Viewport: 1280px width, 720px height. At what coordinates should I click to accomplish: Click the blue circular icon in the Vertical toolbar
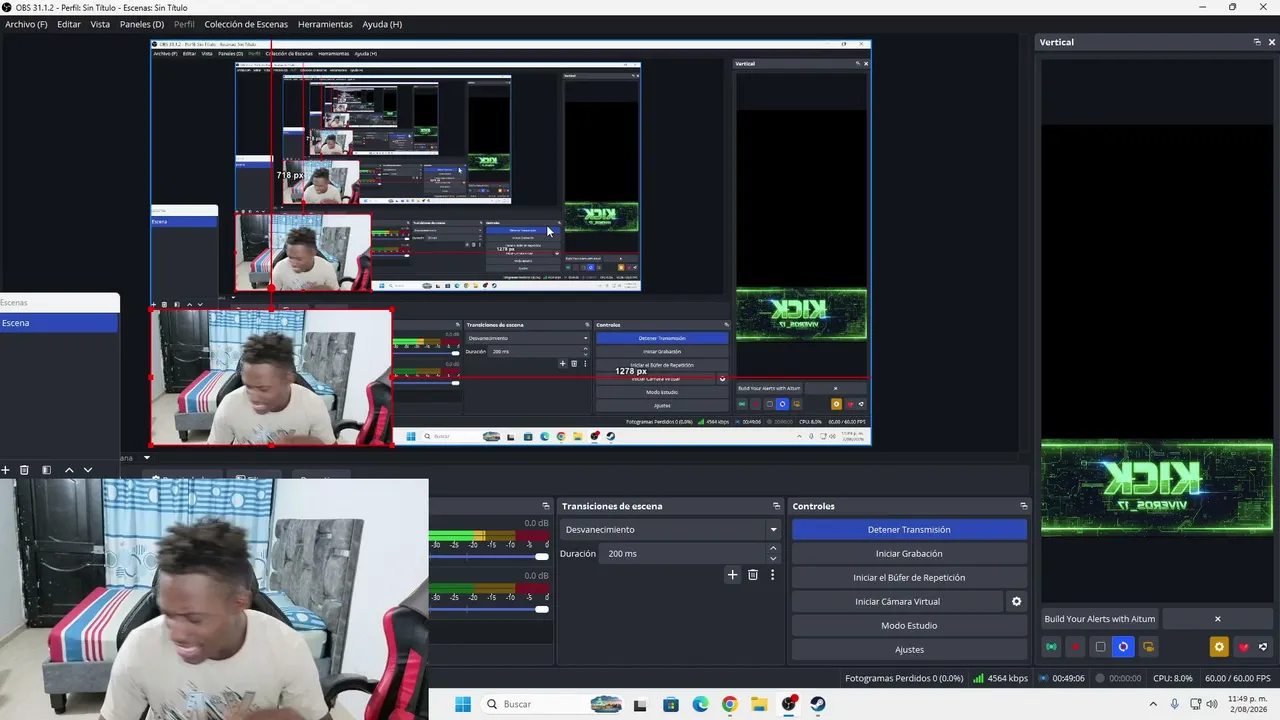1123,647
